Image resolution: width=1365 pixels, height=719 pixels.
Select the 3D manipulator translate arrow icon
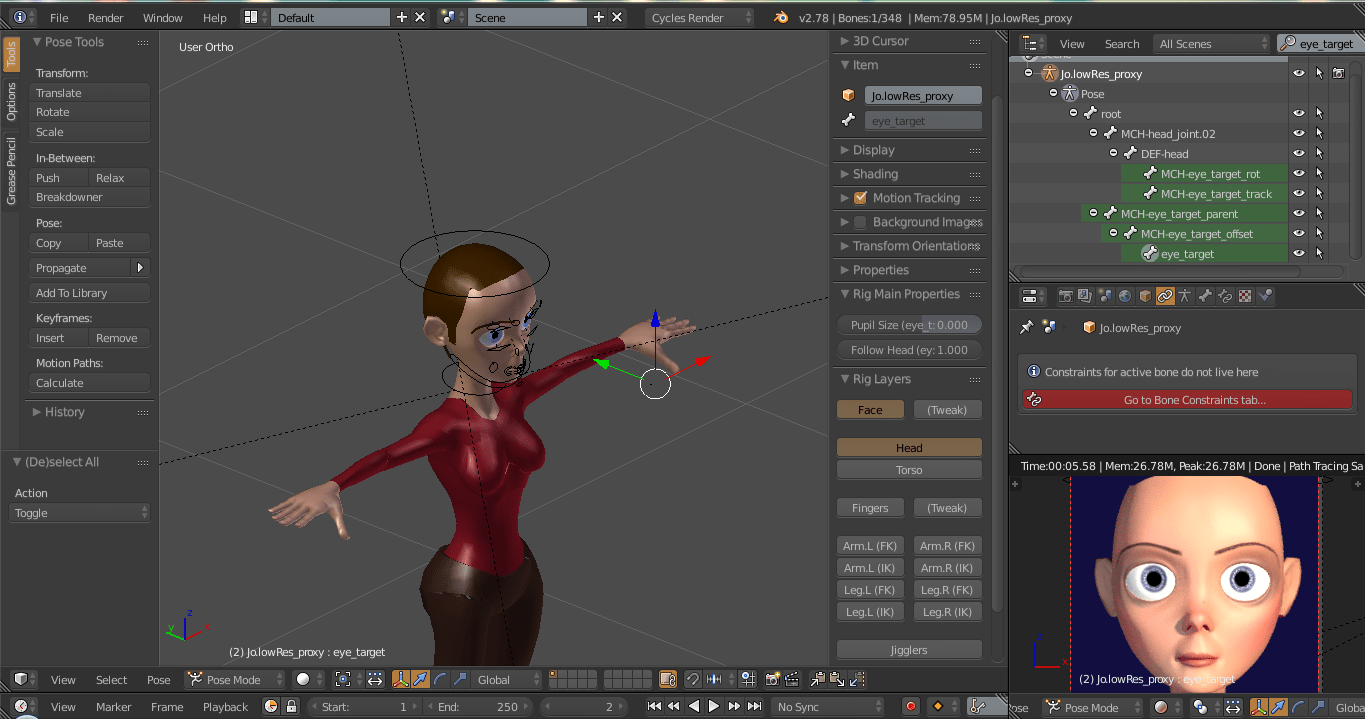(x=421, y=679)
